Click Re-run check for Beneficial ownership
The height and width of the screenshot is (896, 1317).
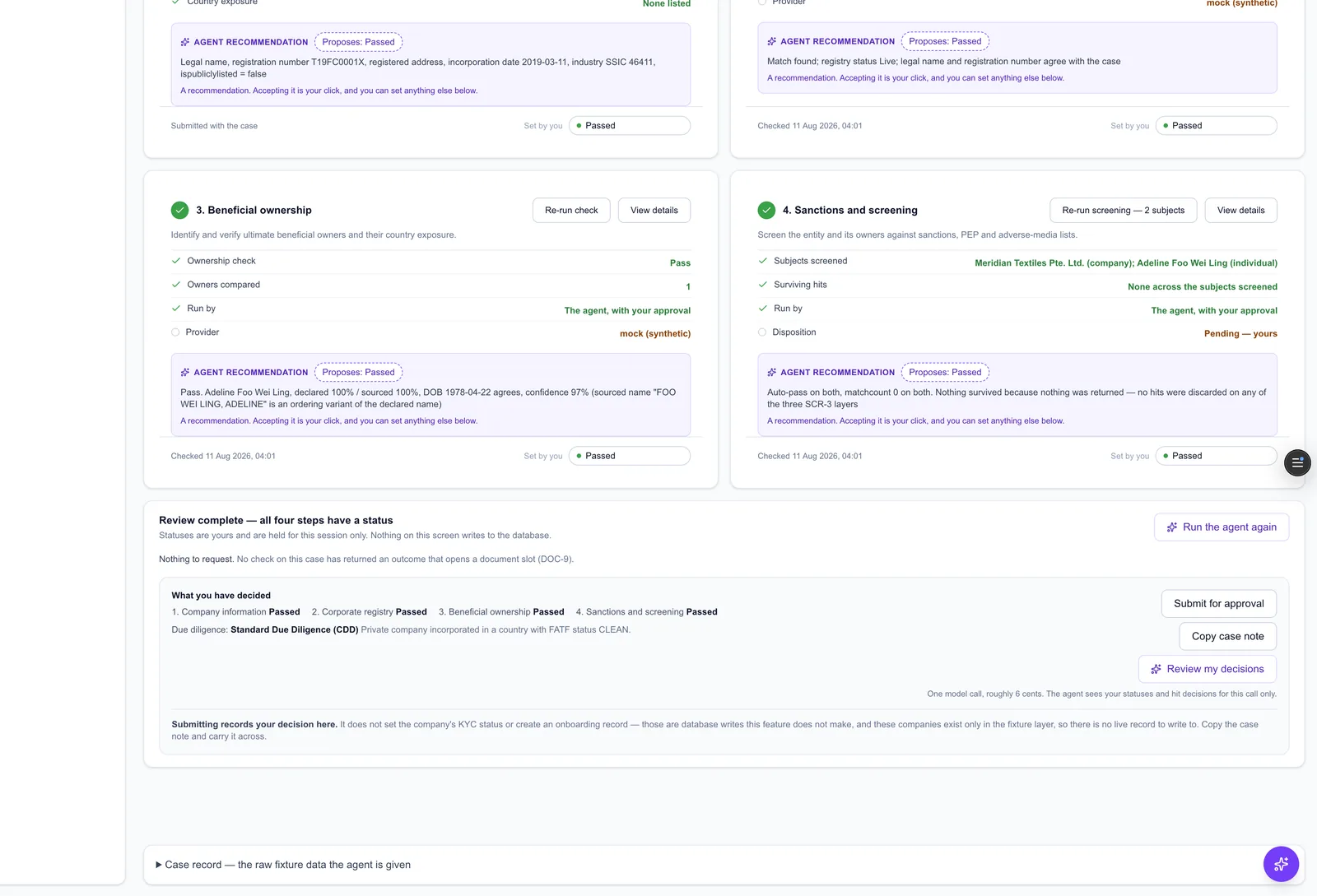tap(571, 211)
